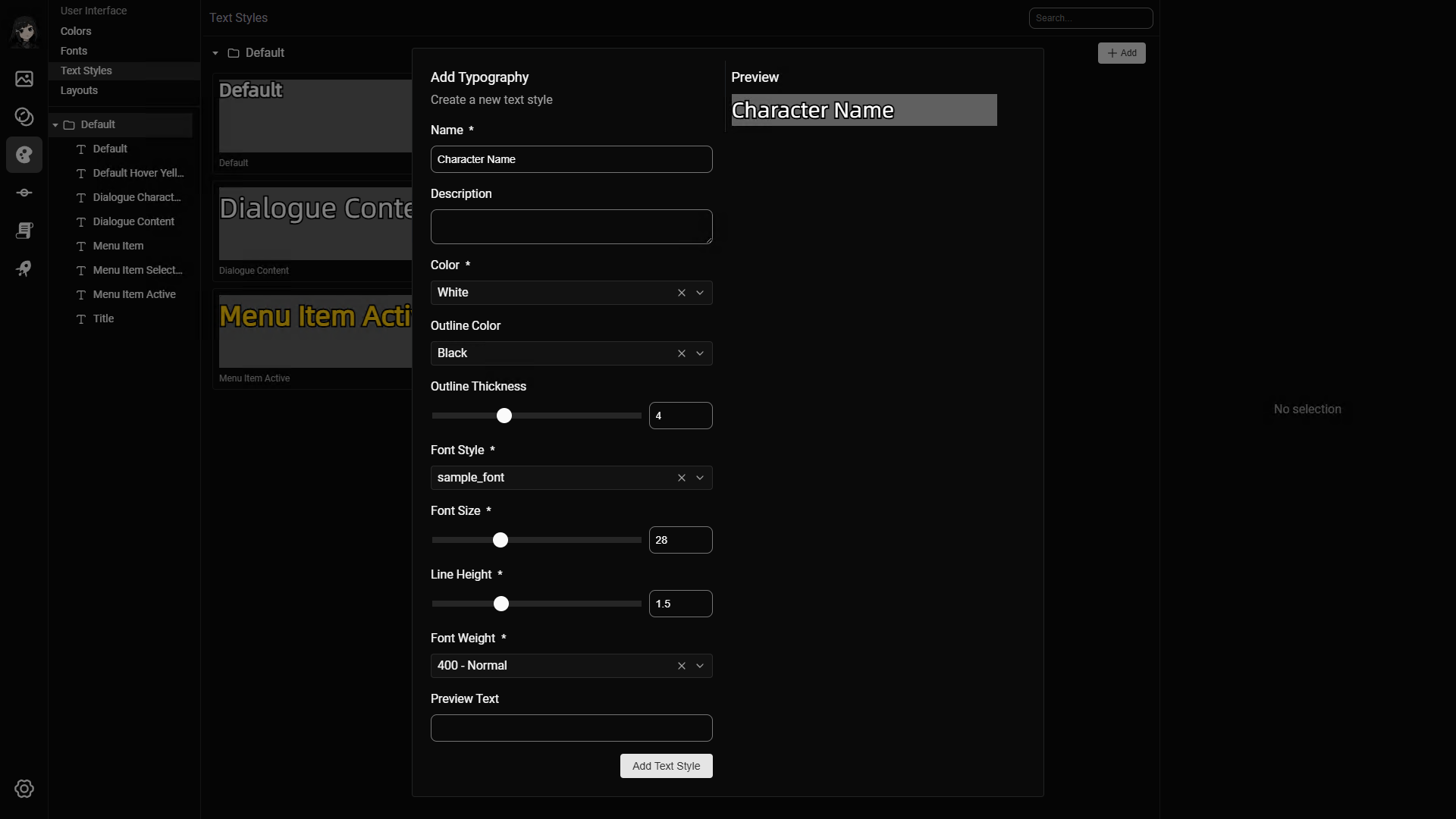Click the clock sidebar icon
Screen dimensions: 1456x819
coord(24,117)
